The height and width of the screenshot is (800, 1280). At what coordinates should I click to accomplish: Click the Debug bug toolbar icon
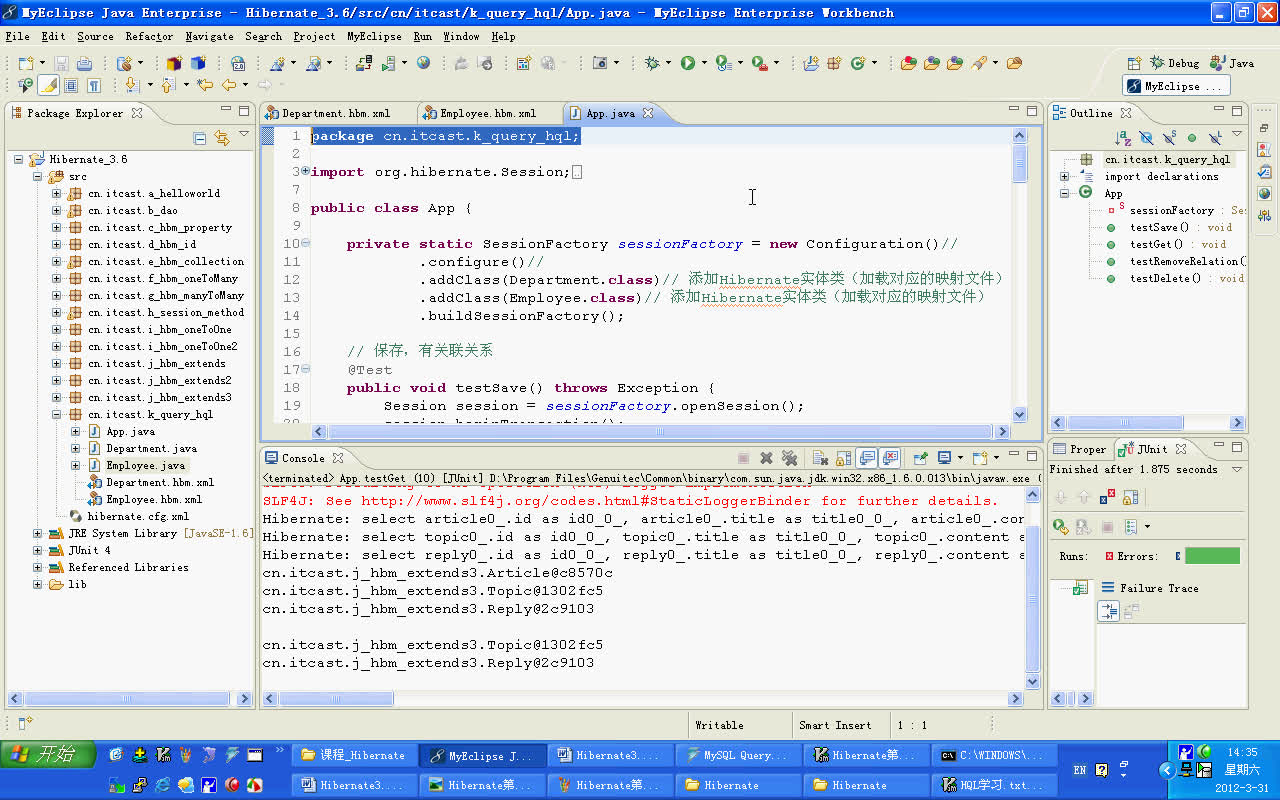(652, 63)
